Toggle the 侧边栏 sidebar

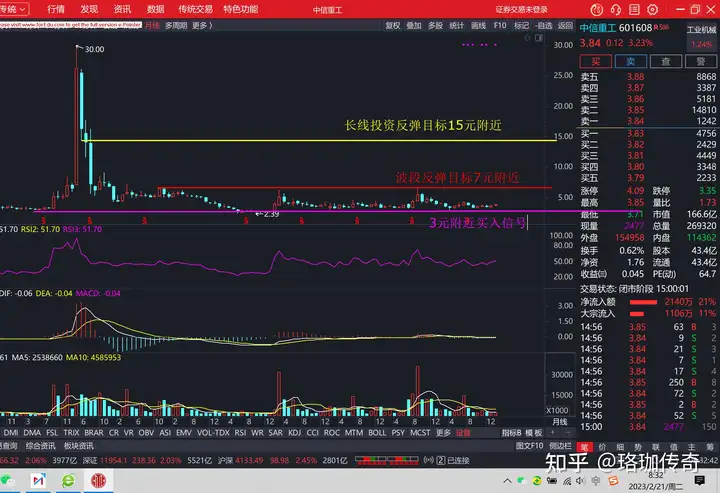560,446
